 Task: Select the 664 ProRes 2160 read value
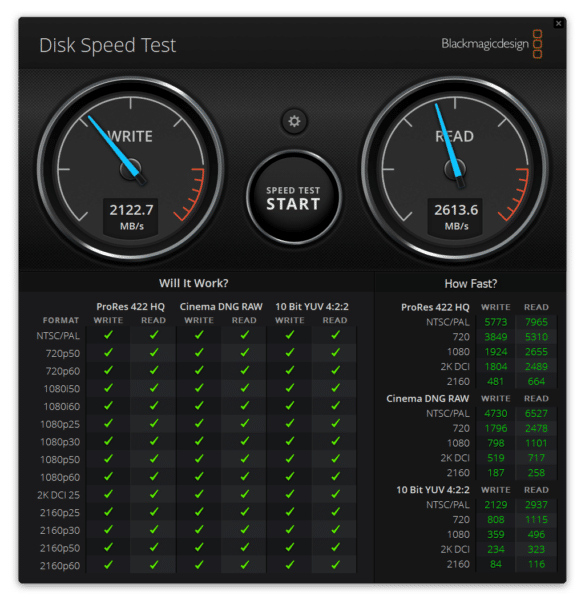pyautogui.click(x=536, y=382)
